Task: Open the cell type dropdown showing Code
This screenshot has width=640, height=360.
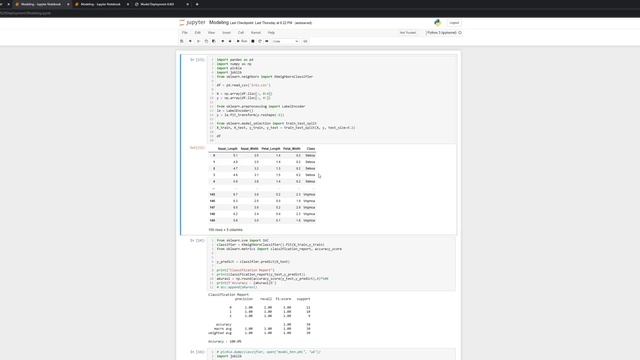Action: tap(286, 41)
